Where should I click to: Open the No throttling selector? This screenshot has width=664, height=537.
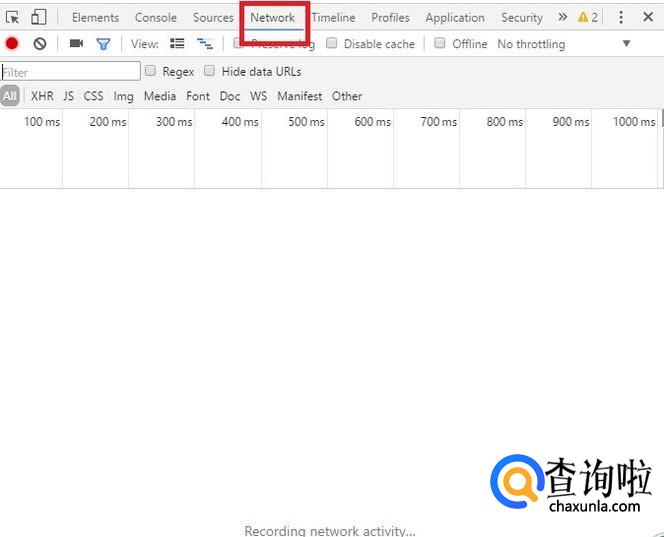tap(531, 44)
